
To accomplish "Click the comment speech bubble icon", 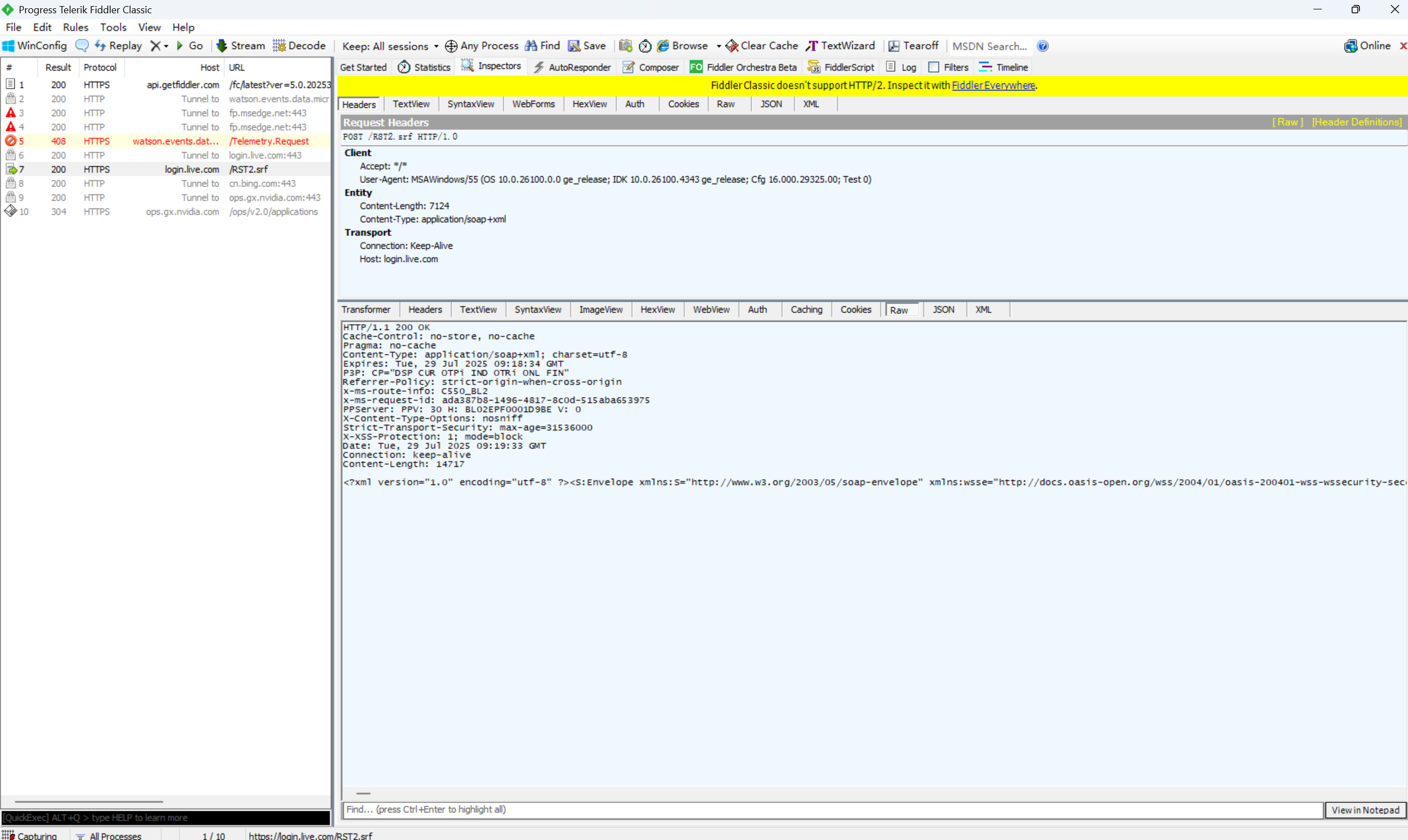I will coord(82,46).
